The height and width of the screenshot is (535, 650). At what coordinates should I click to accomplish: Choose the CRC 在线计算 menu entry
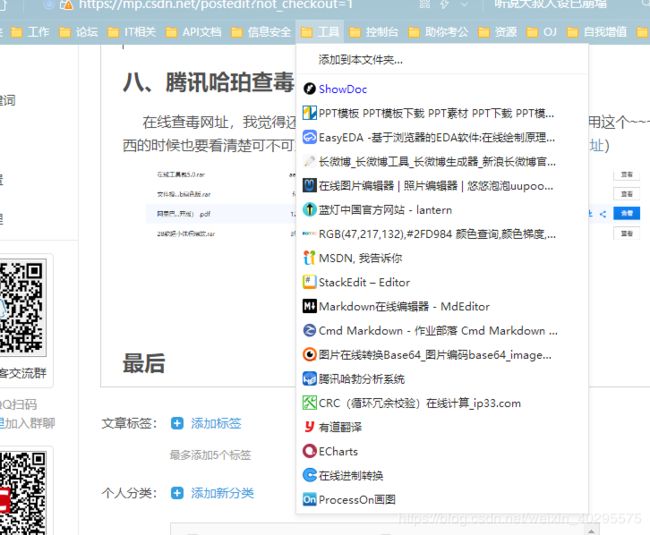coord(419,403)
